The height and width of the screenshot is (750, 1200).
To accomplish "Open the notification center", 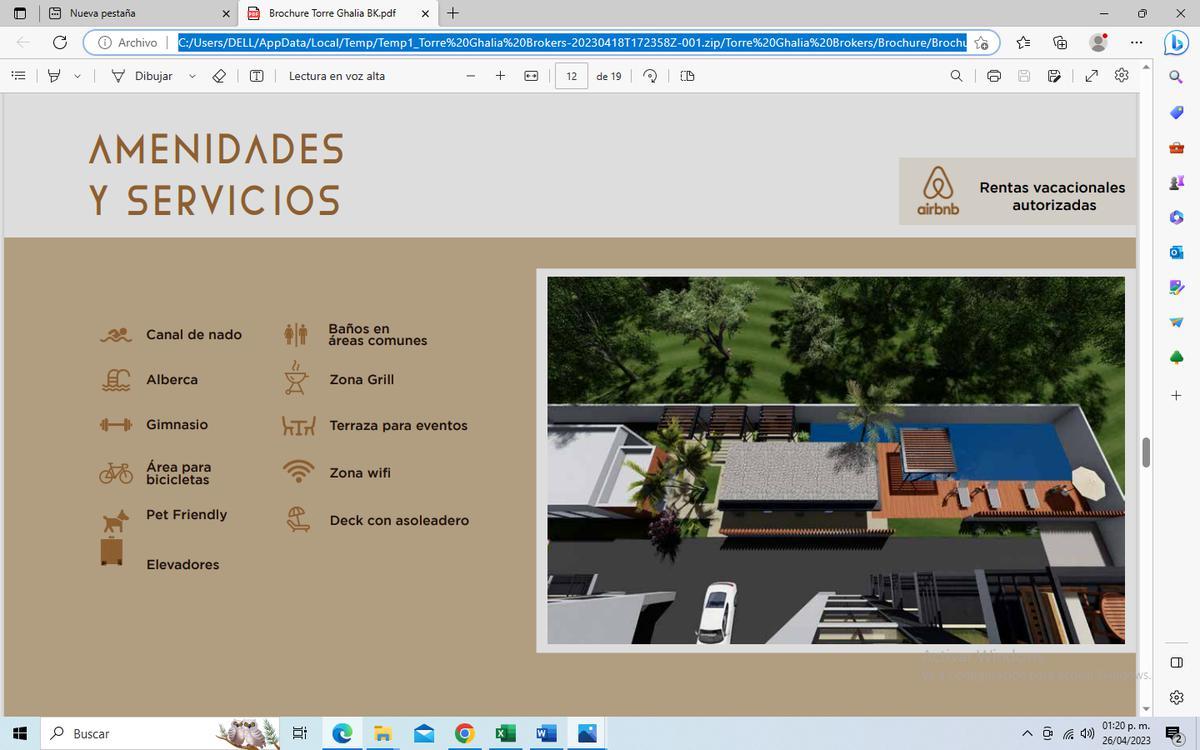I will click(x=1175, y=734).
